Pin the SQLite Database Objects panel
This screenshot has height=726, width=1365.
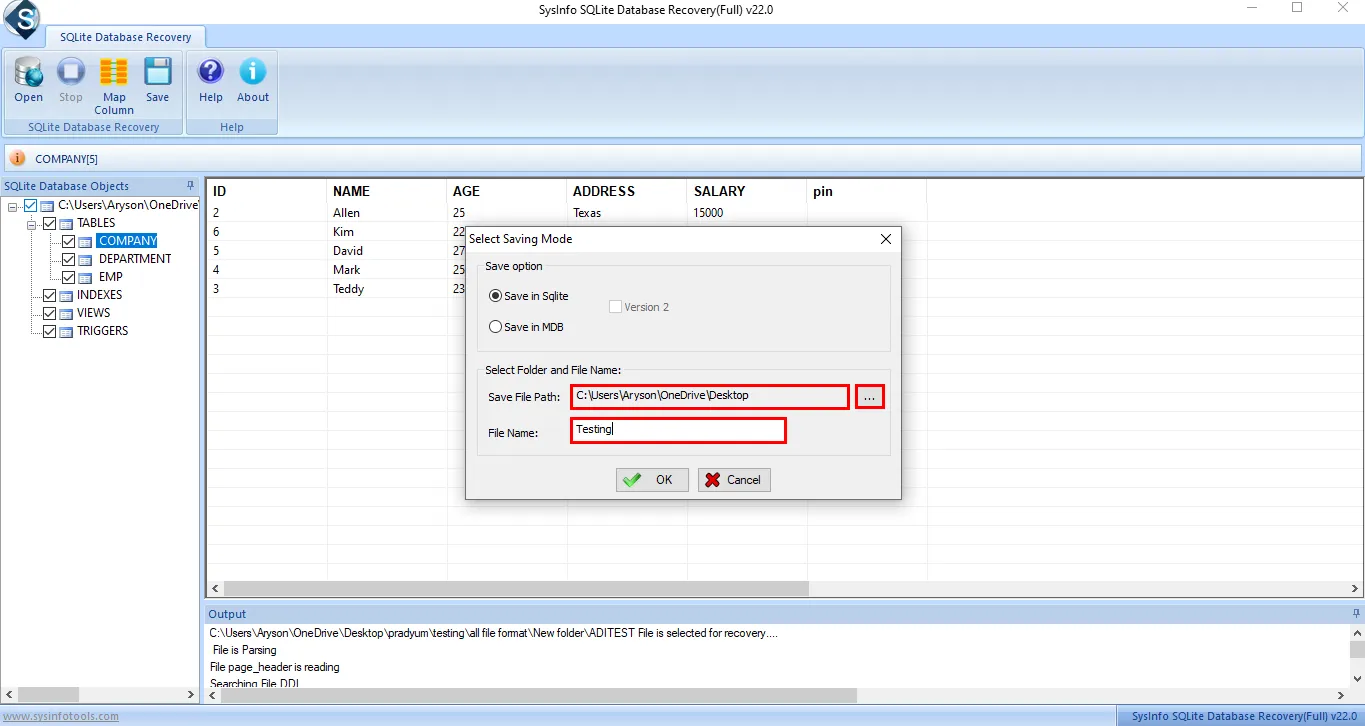pyautogui.click(x=190, y=186)
